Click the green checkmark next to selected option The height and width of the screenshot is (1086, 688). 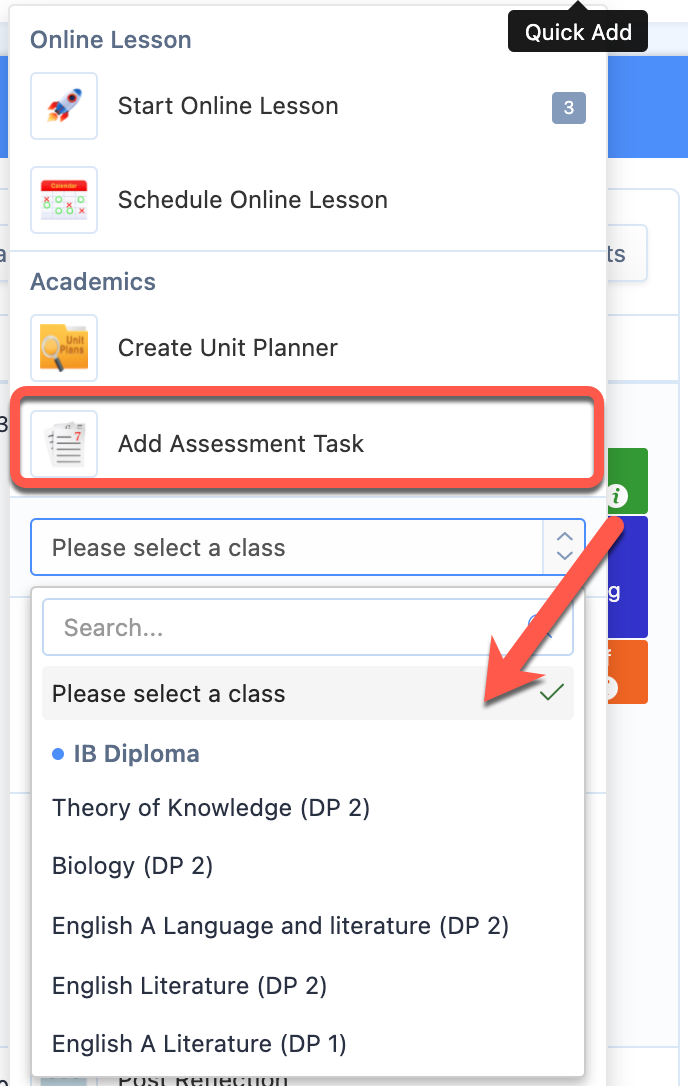[x=552, y=692]
